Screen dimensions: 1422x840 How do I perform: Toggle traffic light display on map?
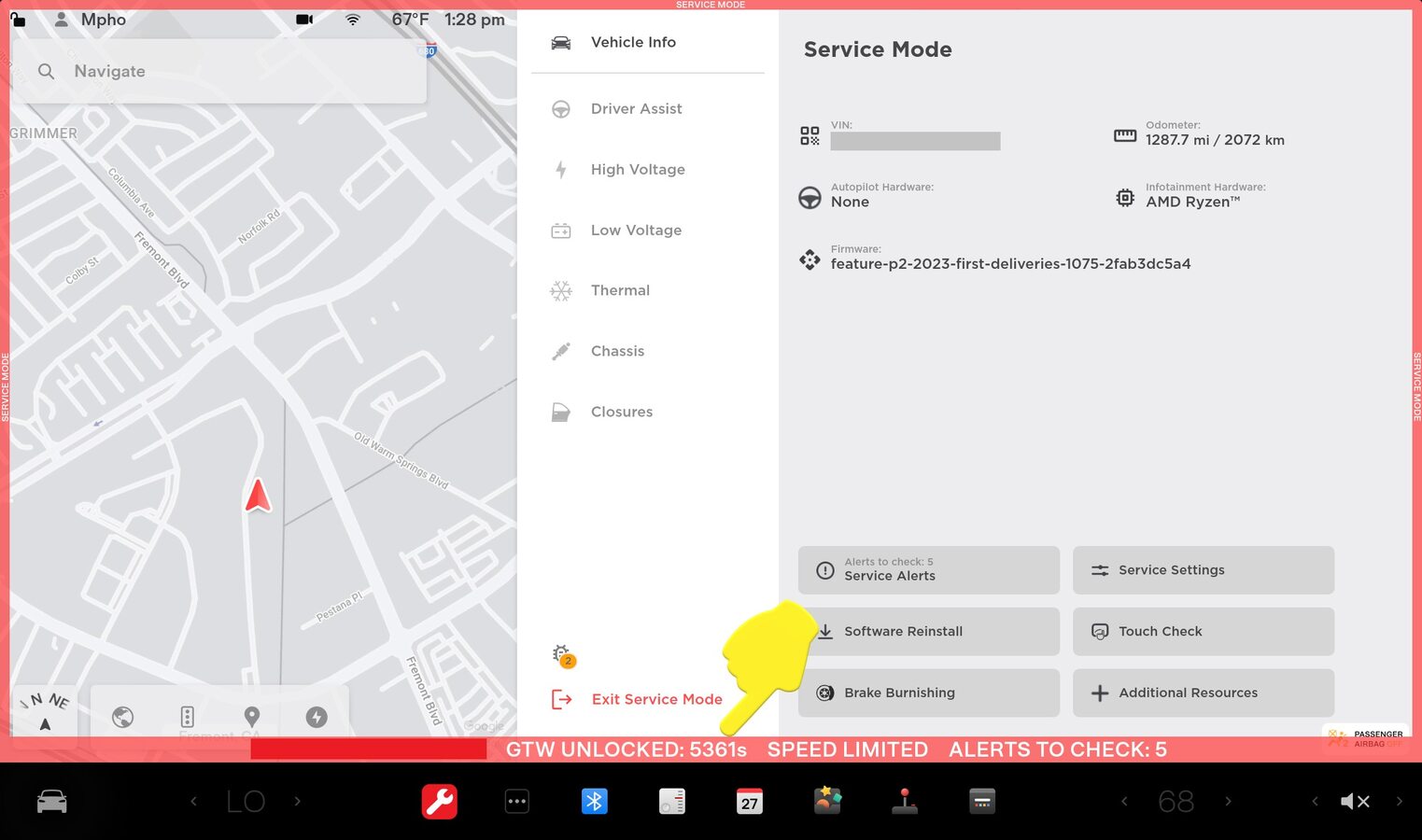pyautogui.click(x=187, y=717)
